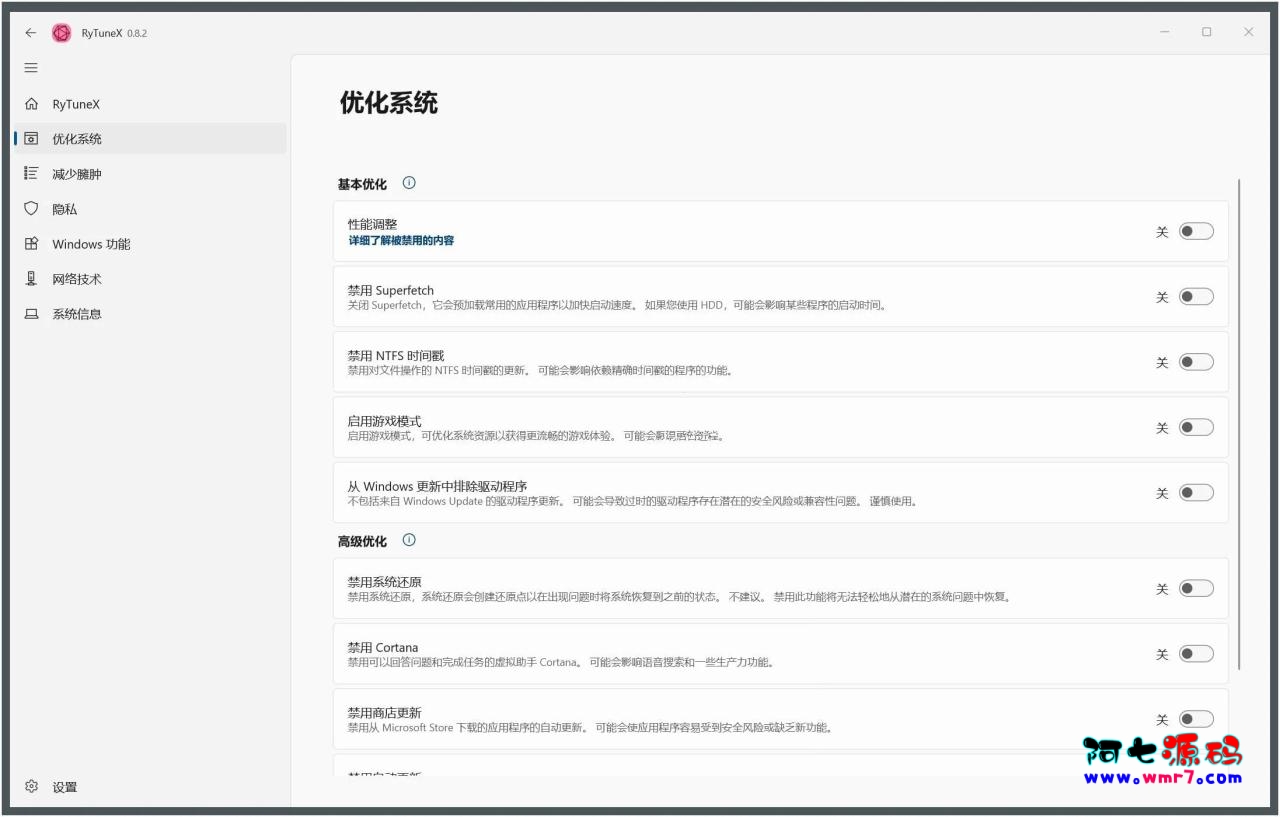
Task: Click the 网络技术 icon
Action: (x=31, y=279)
